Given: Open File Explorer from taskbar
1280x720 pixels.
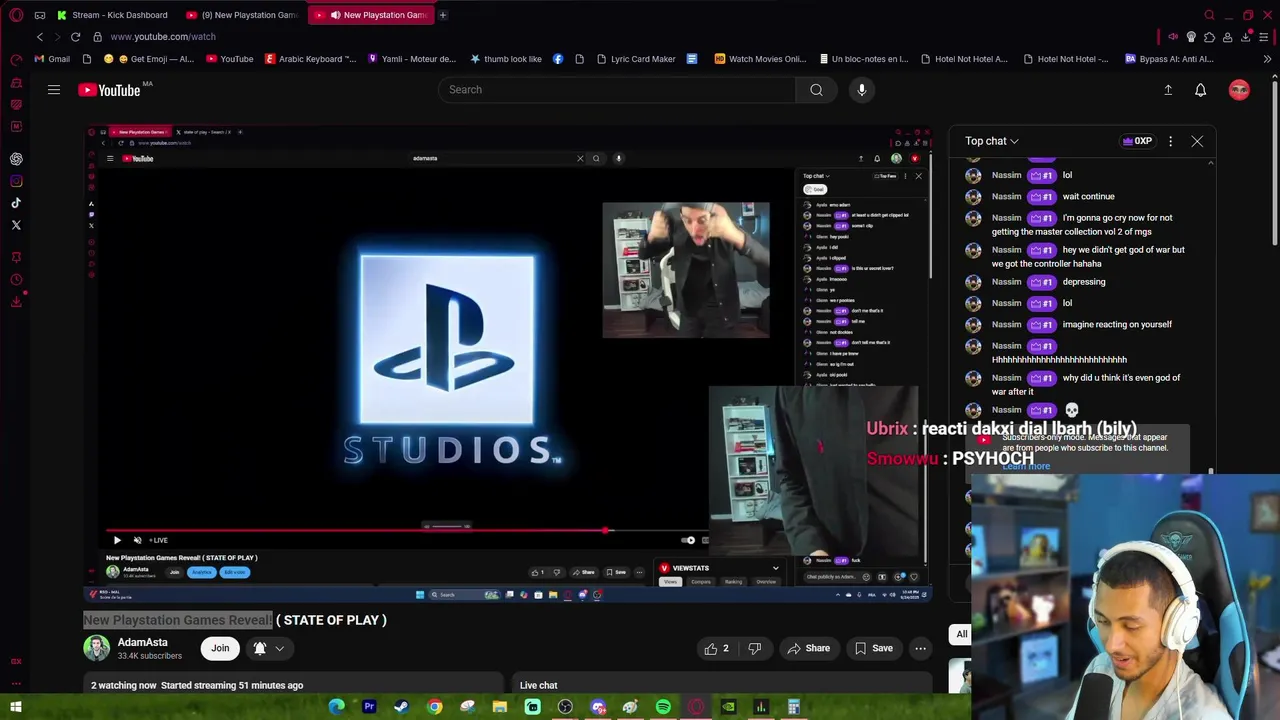Looking at the screenshot, I should (500, 707).
